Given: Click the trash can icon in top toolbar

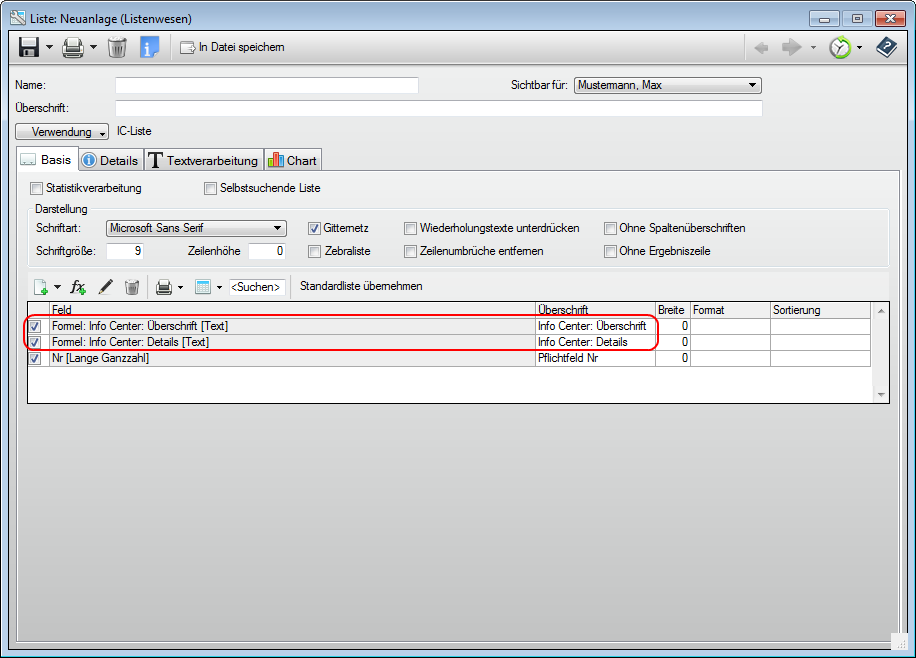Looking at the screenshot, I should coord(117,47).
